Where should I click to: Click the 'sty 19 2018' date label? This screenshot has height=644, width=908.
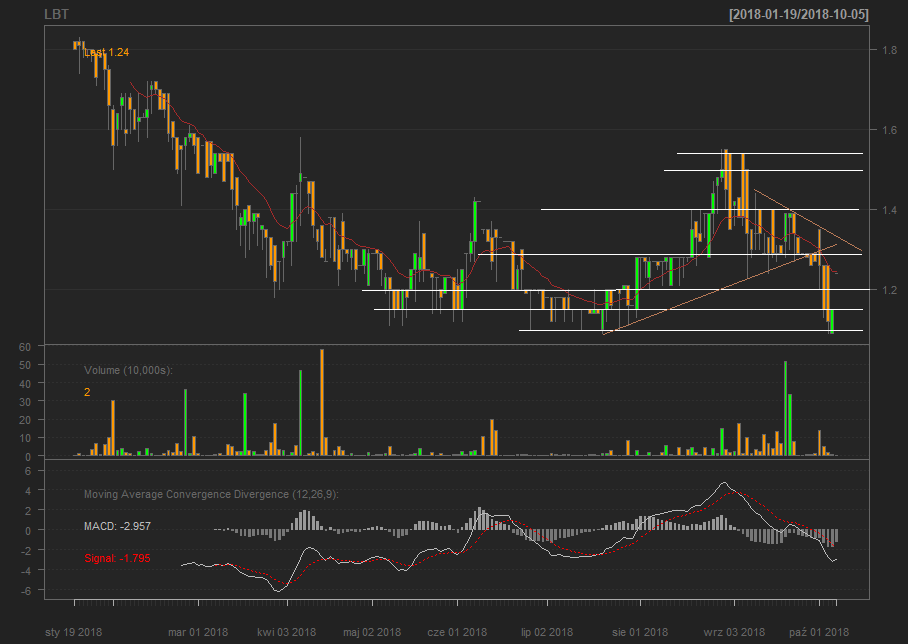(74, 632)
